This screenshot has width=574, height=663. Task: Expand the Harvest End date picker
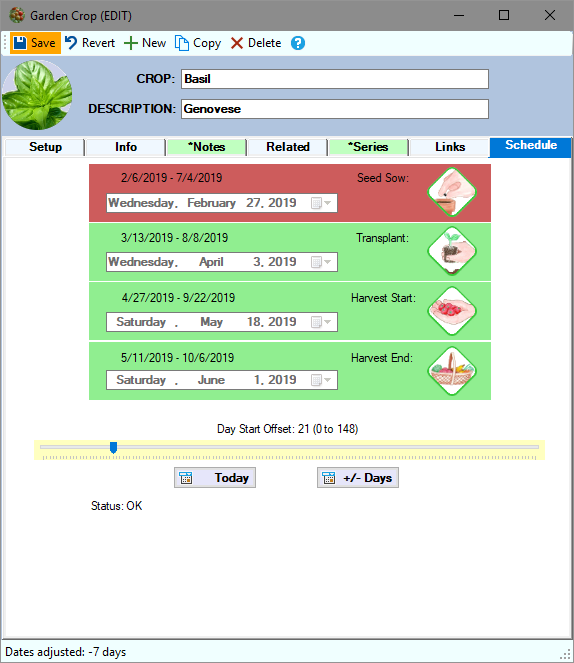(321, 380)
